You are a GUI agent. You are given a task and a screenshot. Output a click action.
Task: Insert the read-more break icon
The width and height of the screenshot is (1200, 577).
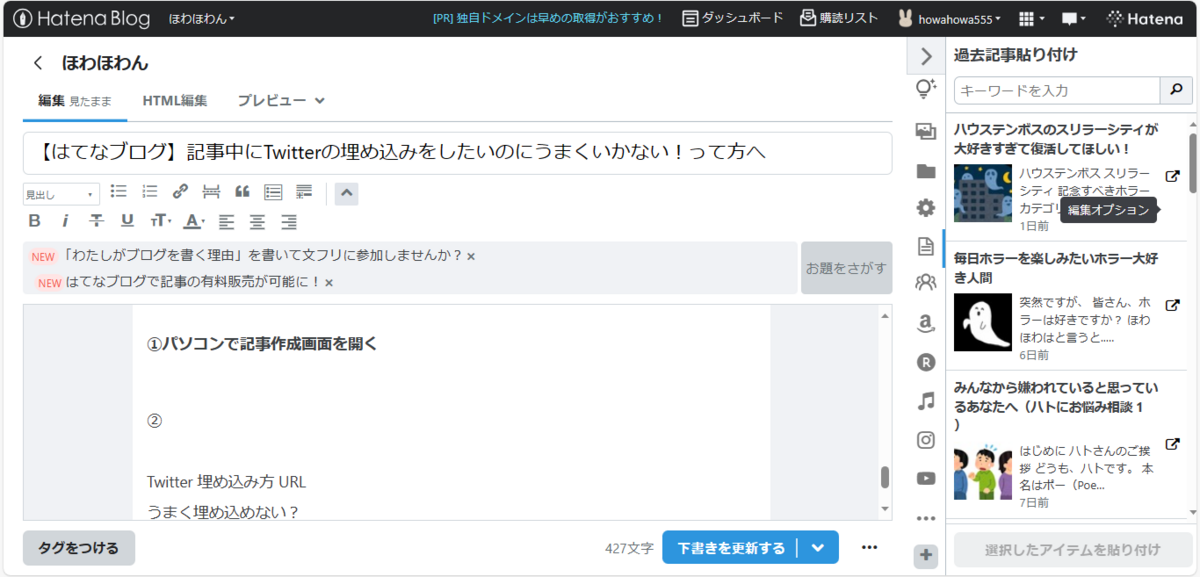(211, 191)
